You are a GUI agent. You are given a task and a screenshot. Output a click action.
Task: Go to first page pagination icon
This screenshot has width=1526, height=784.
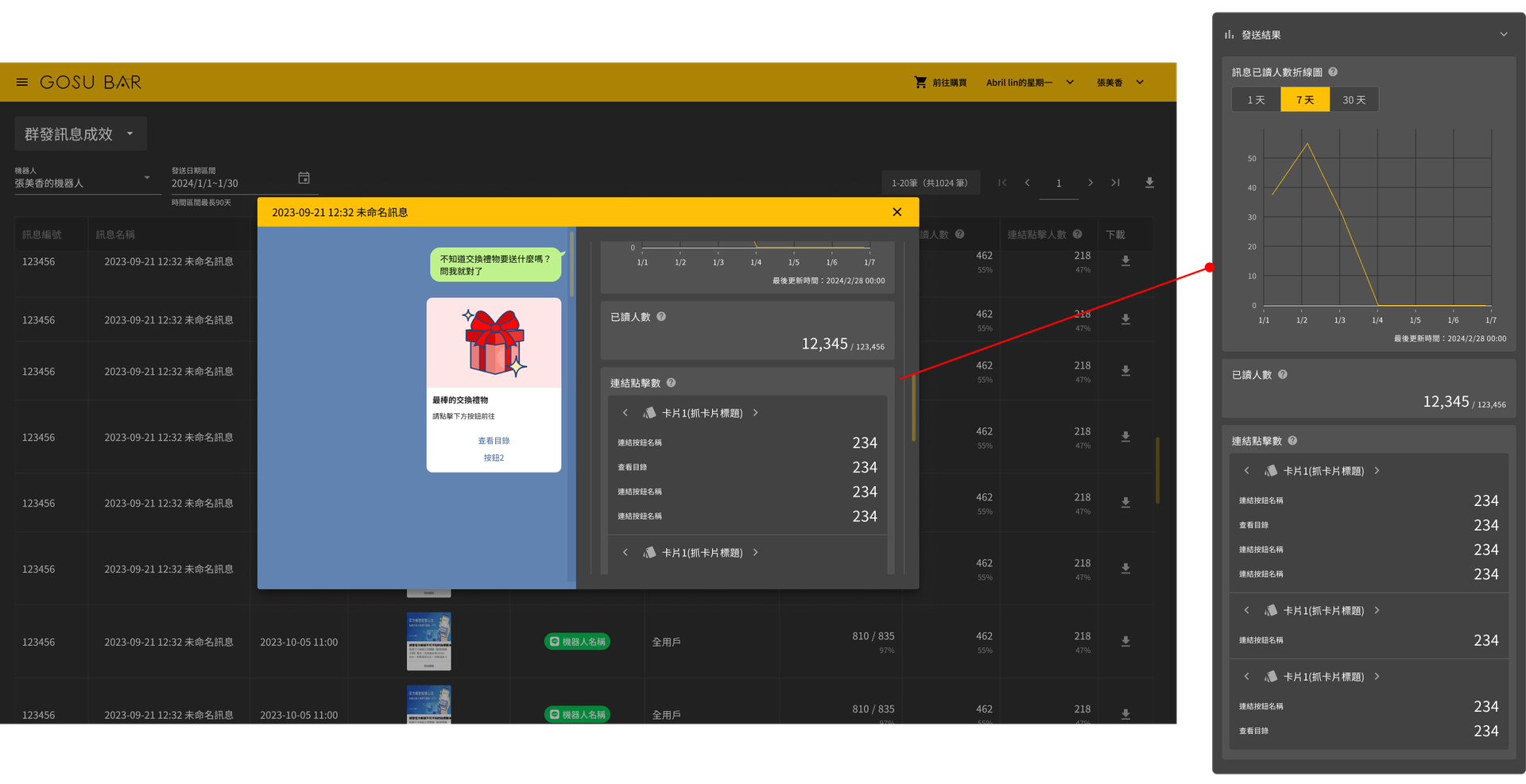[1002, 183]
